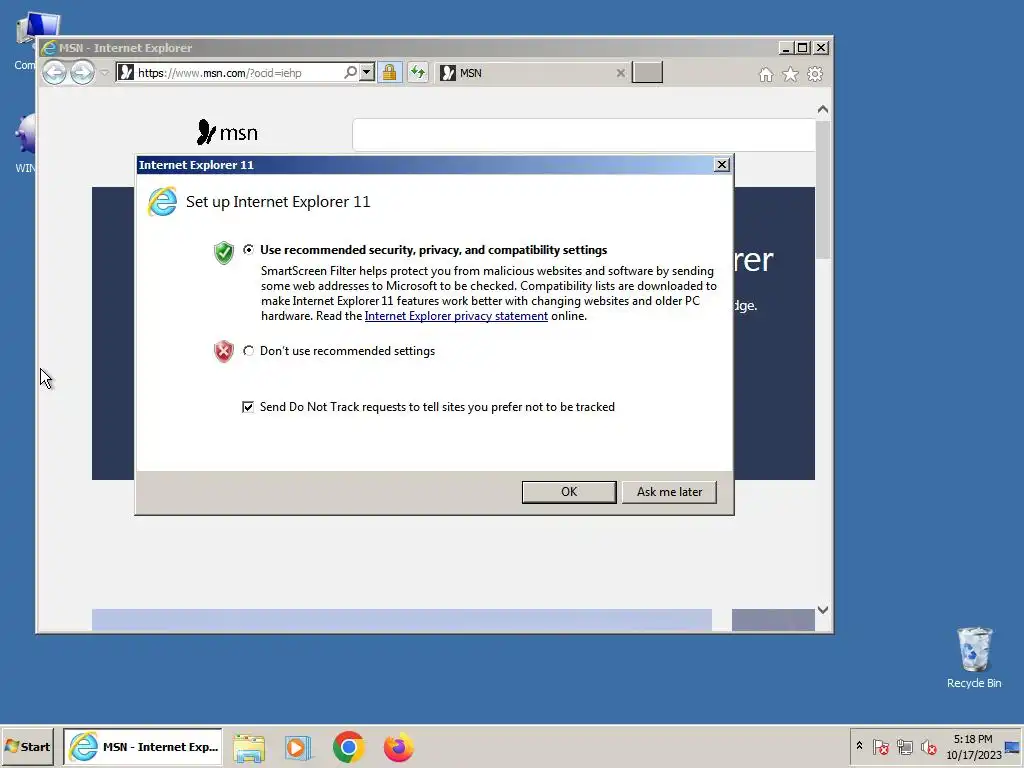This screenshot has width=1024, height=768.
Task: Minimize the Internet Explorer window
Action: pyautogui.click(x=787, y=48)
